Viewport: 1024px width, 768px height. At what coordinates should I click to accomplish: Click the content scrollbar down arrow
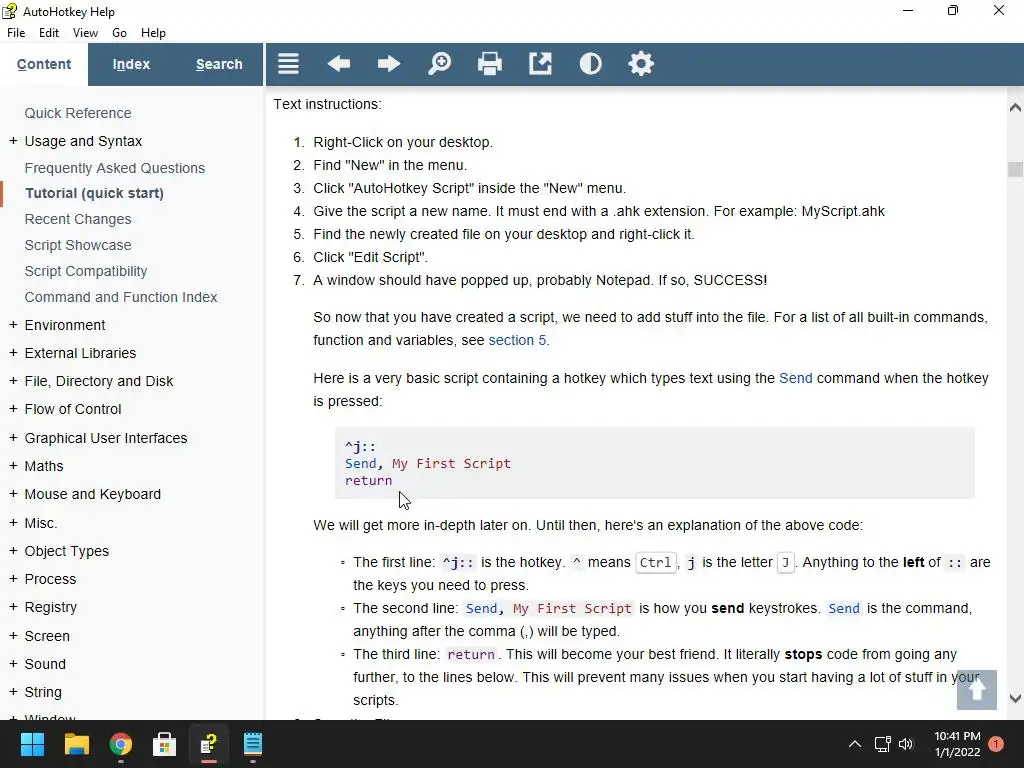(1015, 698)
